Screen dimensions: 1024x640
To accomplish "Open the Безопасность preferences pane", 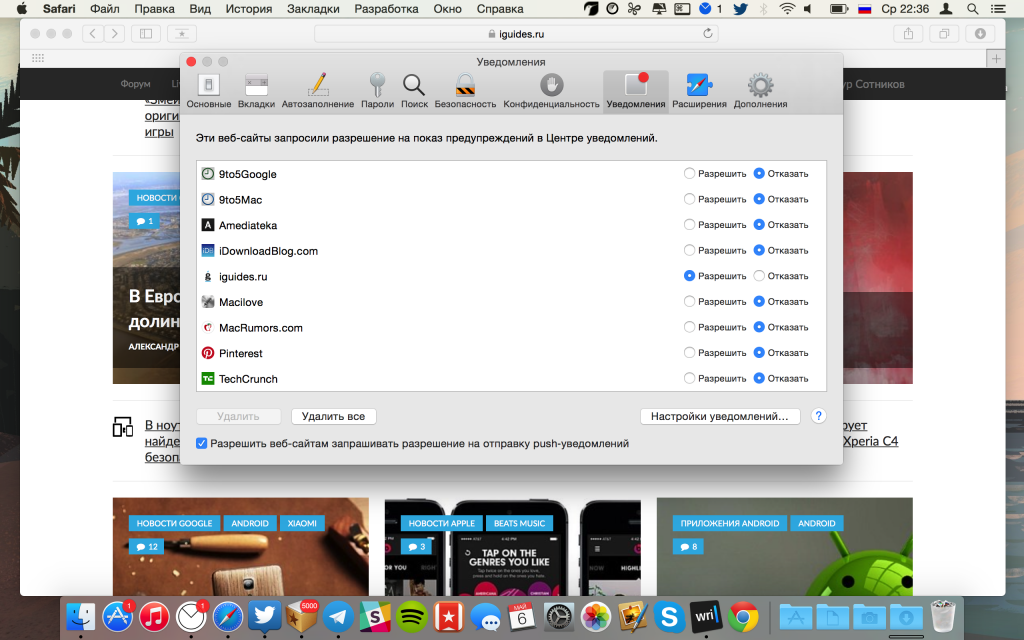I will point(465,90).
